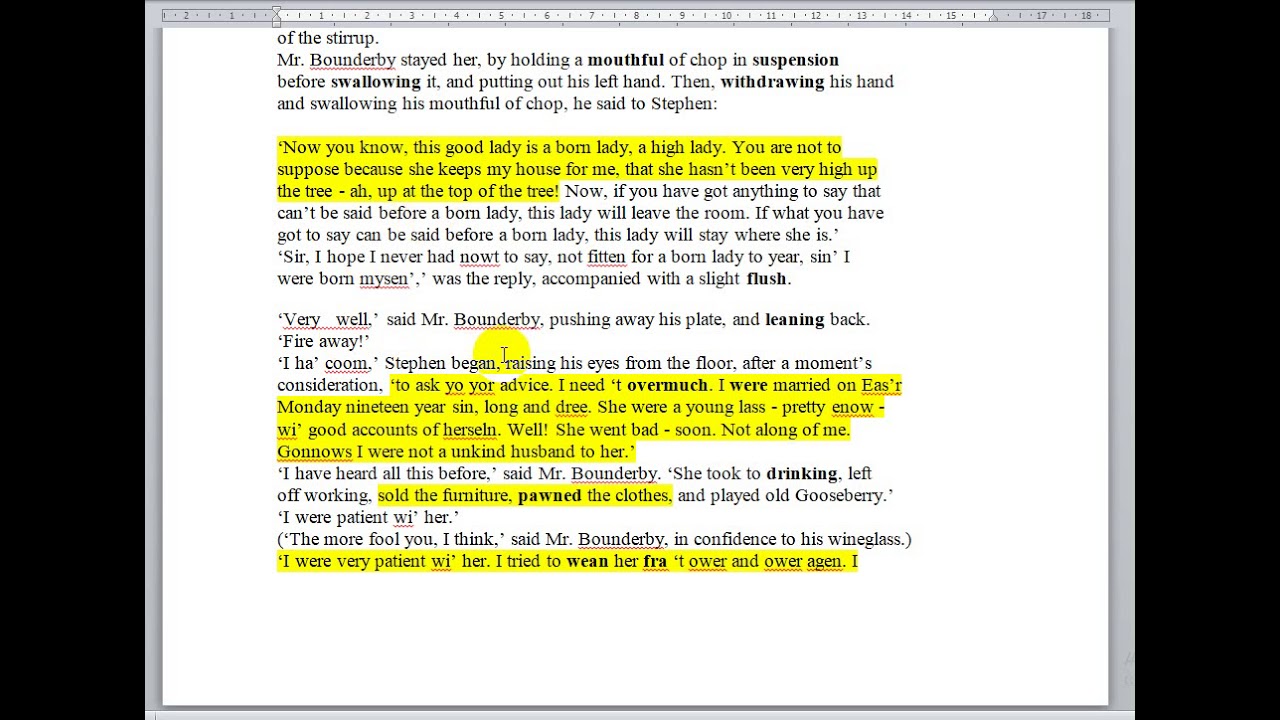
Task: Click the word 'stirrup' at the top
Action: [350, 38]
